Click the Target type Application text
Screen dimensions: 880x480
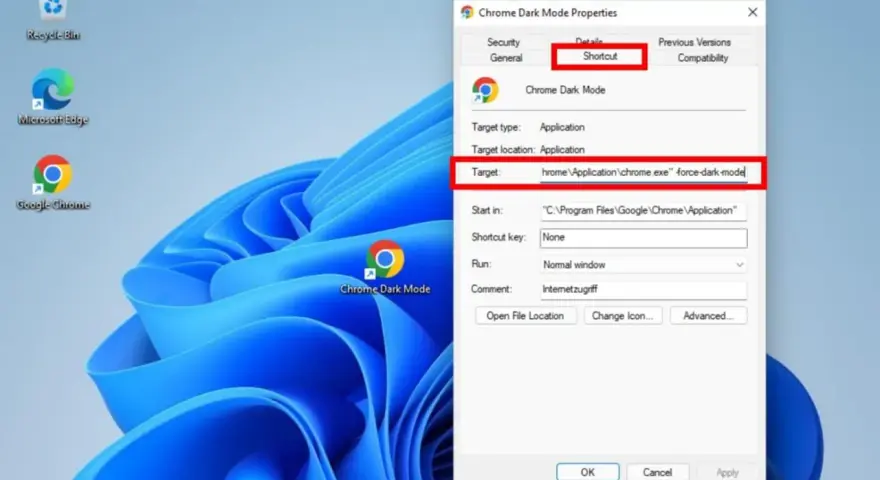pyautogui.click(x=562, y=127)
